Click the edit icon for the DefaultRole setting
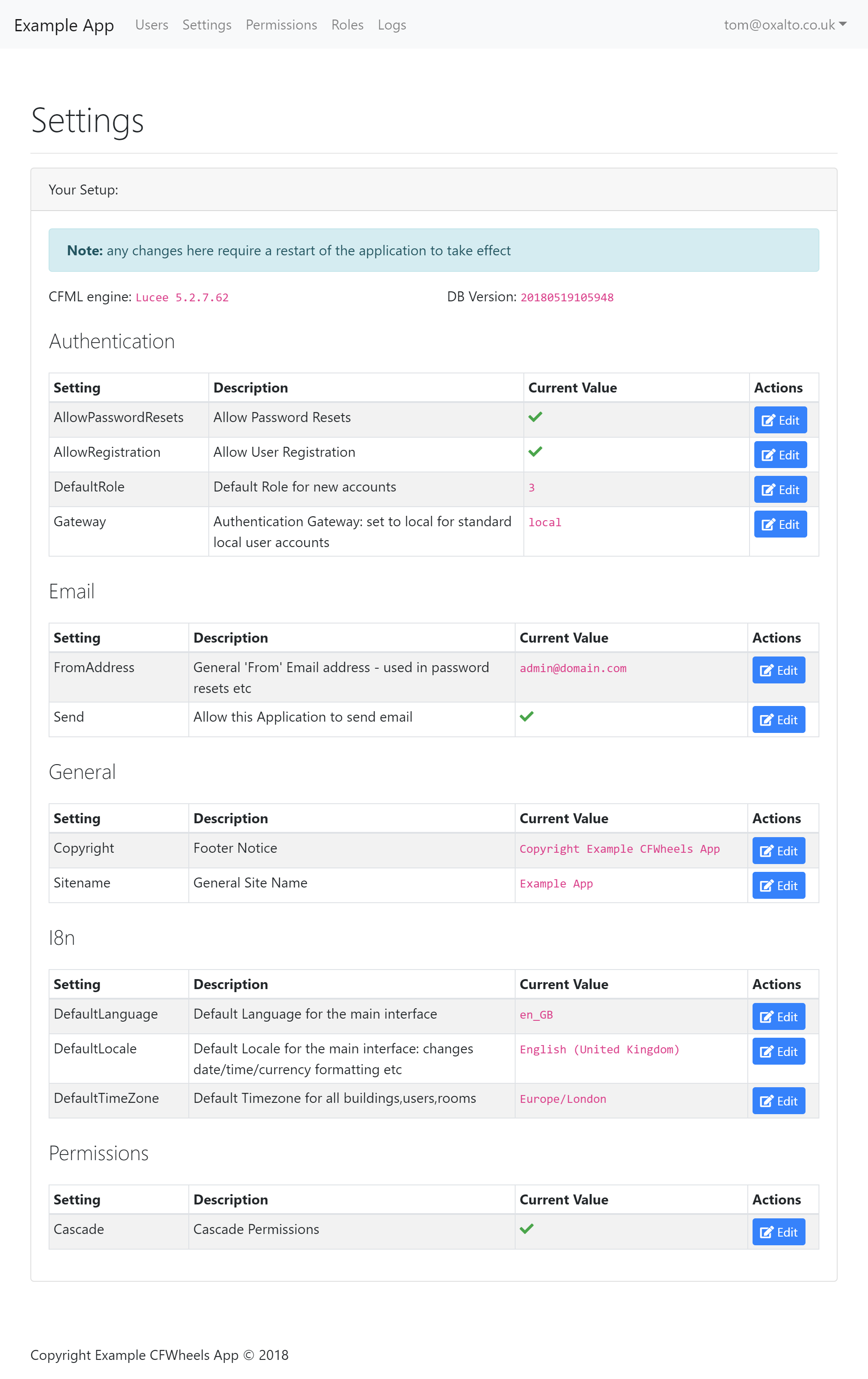This screenshot has width=868, height=1379. click(768, 490)
